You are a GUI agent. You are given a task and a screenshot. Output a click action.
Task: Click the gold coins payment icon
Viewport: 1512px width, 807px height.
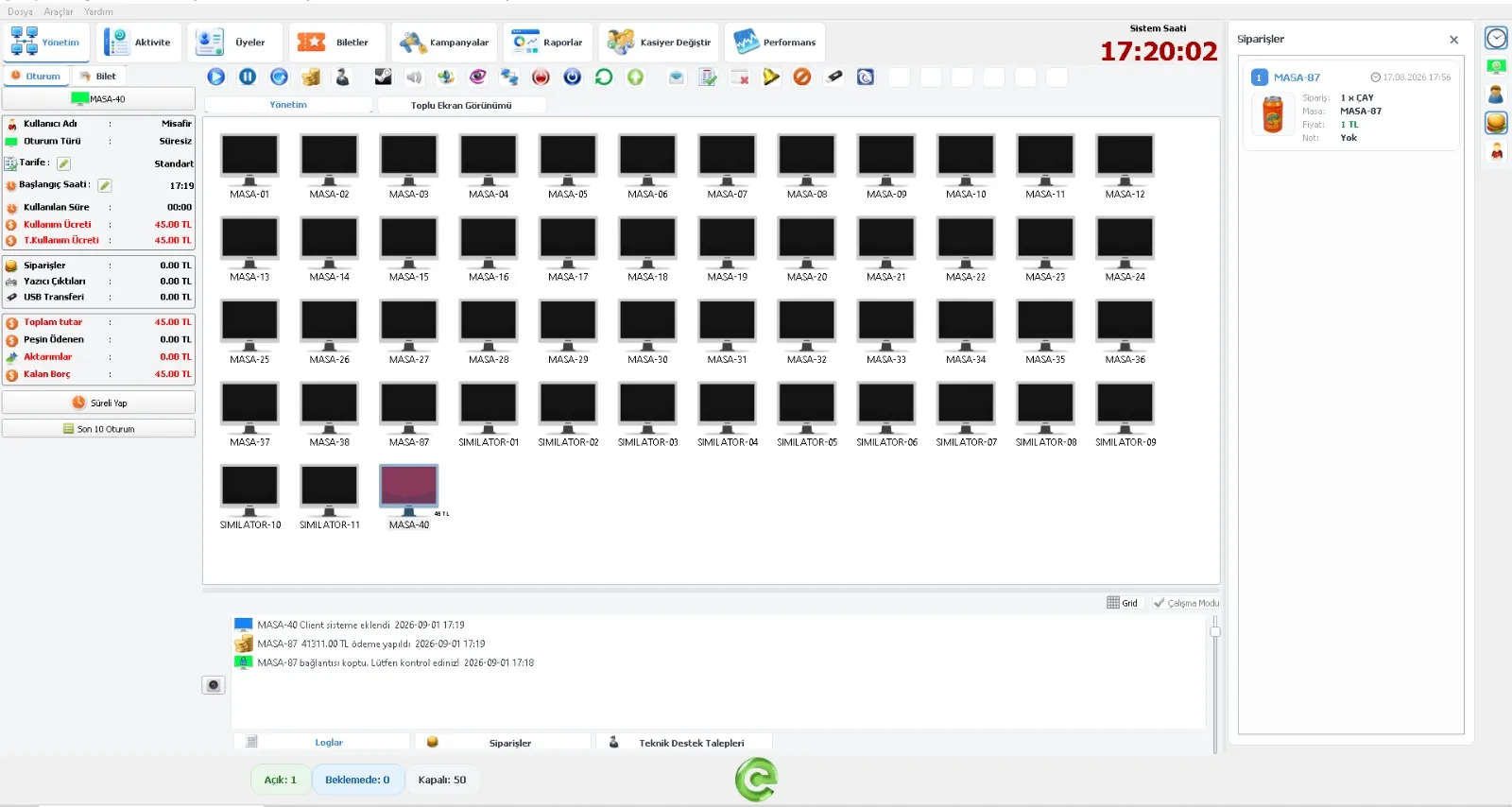[x=311, y=77]
